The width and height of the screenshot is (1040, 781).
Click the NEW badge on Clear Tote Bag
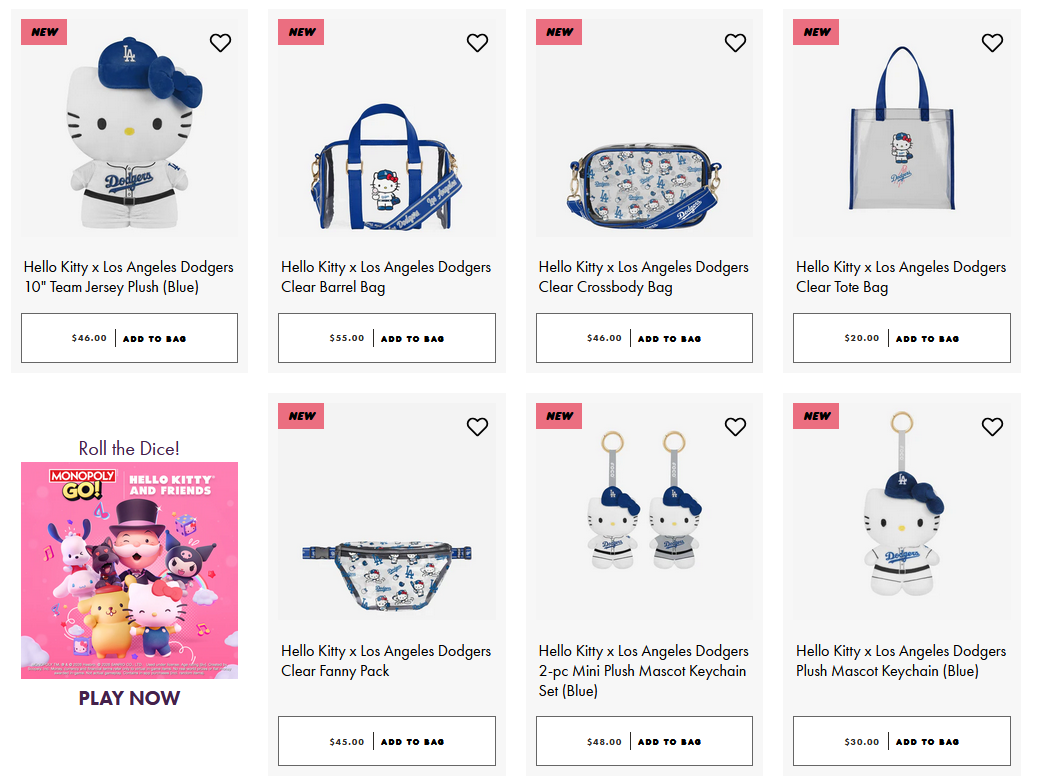tap(816, 32)
